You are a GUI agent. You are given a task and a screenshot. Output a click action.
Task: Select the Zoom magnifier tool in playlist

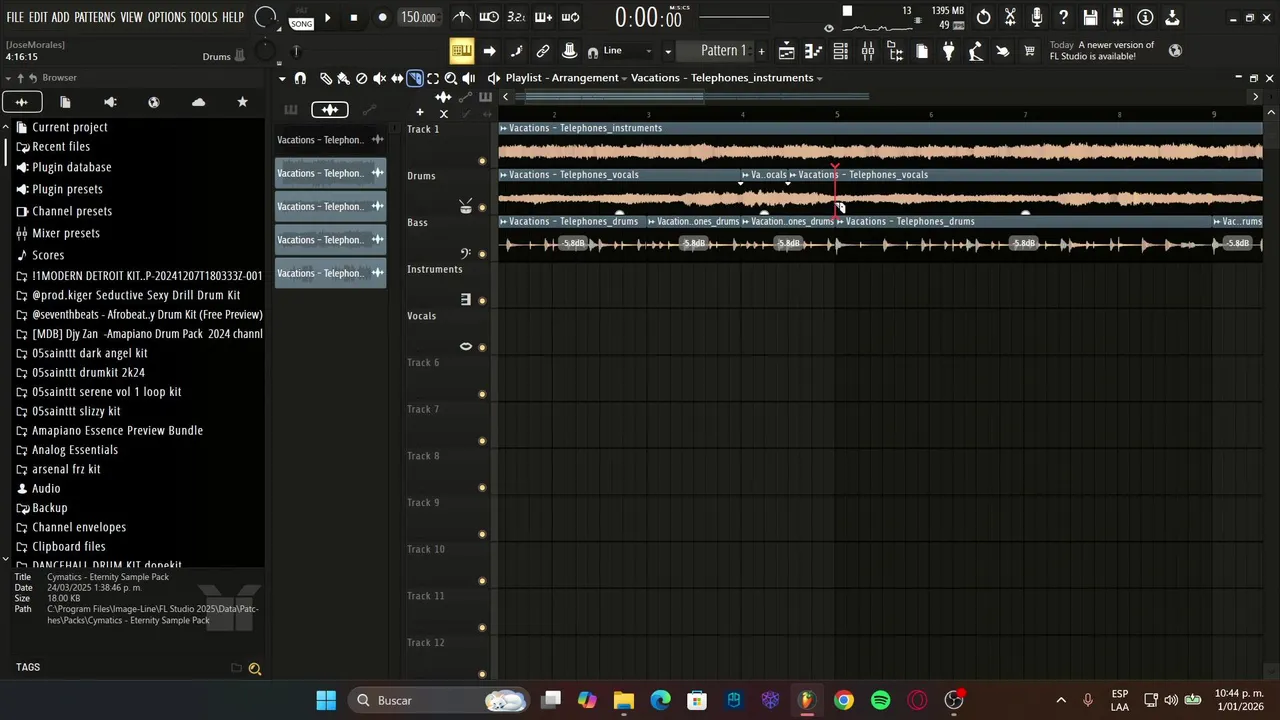pyautogui.click(x=451, y=78)
